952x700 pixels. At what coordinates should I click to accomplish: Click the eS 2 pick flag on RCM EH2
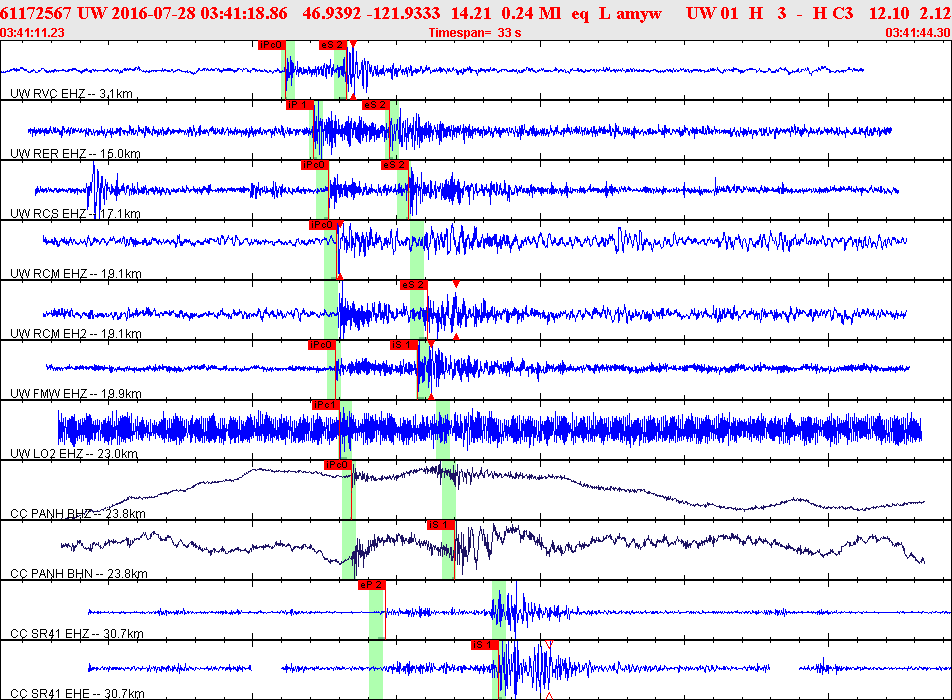coord(412,285)
